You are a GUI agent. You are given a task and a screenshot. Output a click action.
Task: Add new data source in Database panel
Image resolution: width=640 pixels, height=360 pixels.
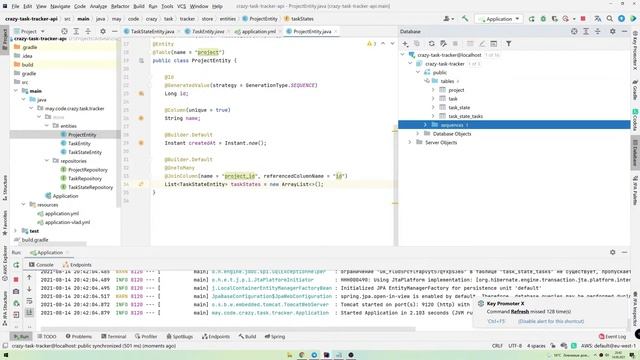pos(405,44)
